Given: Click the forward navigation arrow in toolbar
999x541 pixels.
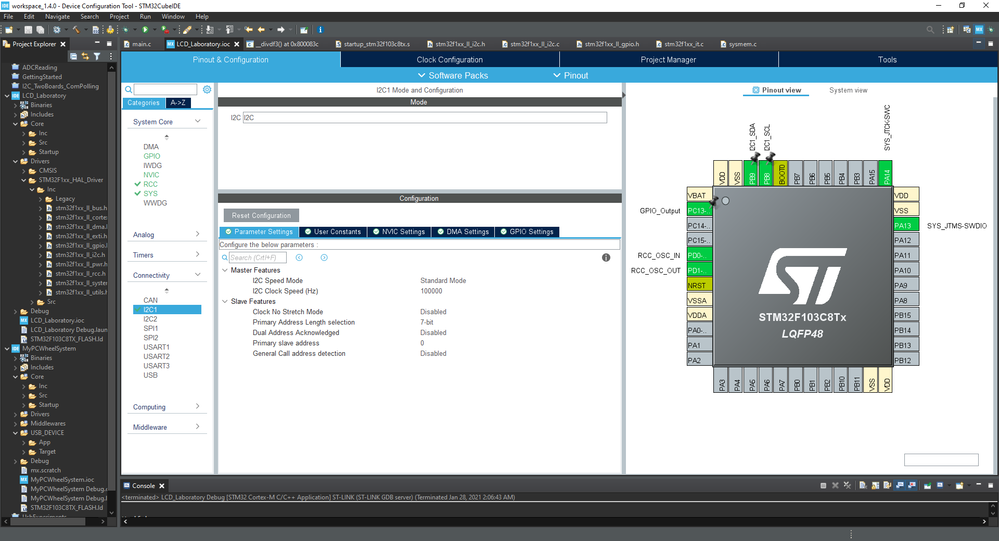Looking at the screenshot, I should click(x=280, y=29).
